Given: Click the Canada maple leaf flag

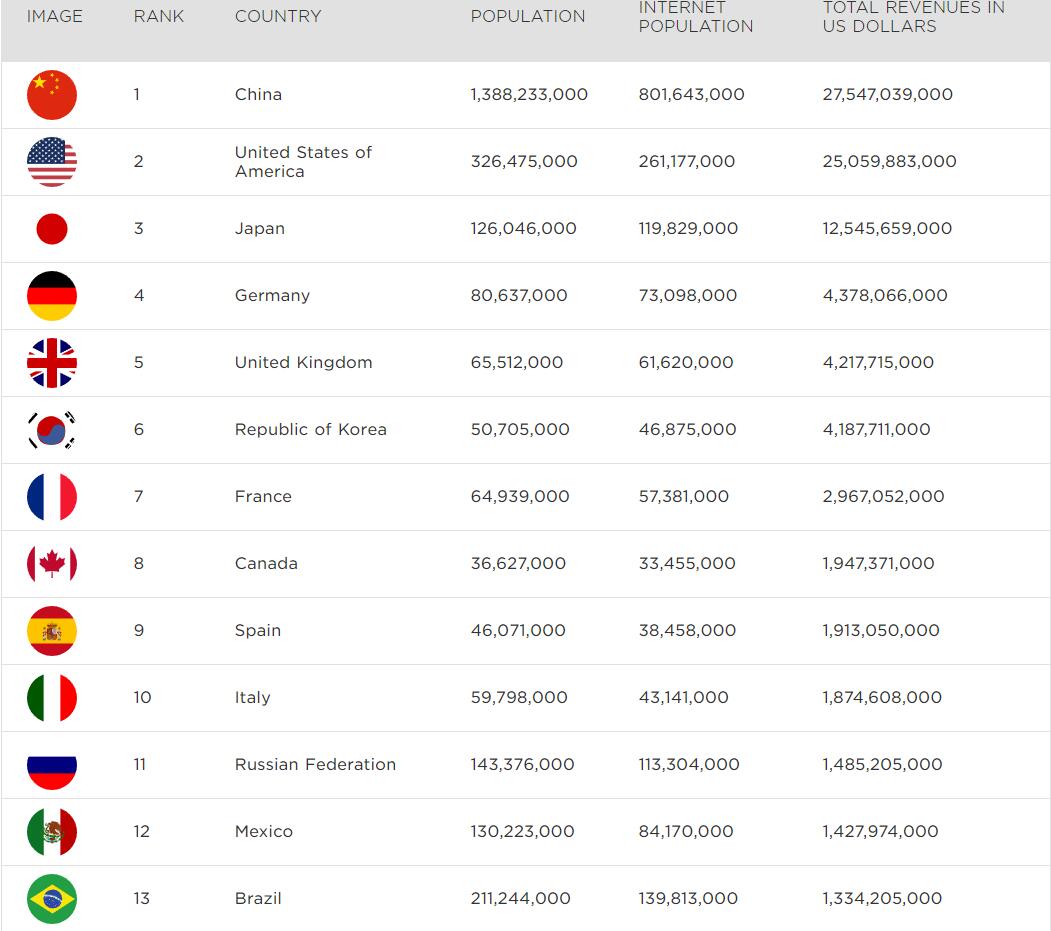Looking at the screenshot, I should (x=52, y=564).
